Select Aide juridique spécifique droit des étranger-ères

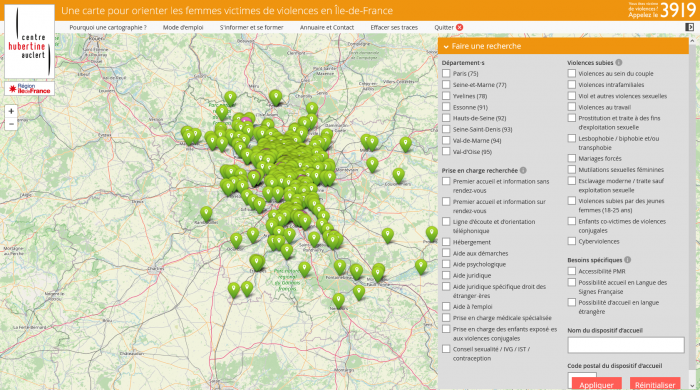coord(446,286)
